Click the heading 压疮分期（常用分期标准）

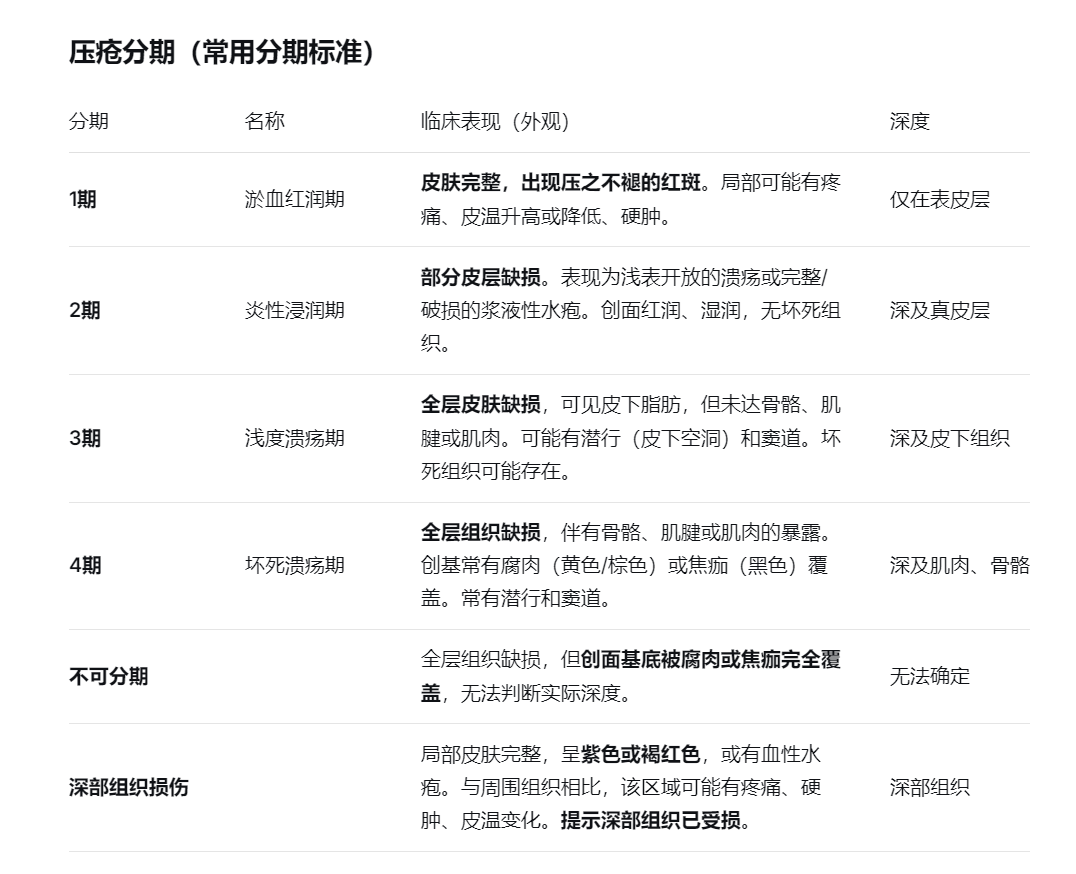(x=222, y=53)
